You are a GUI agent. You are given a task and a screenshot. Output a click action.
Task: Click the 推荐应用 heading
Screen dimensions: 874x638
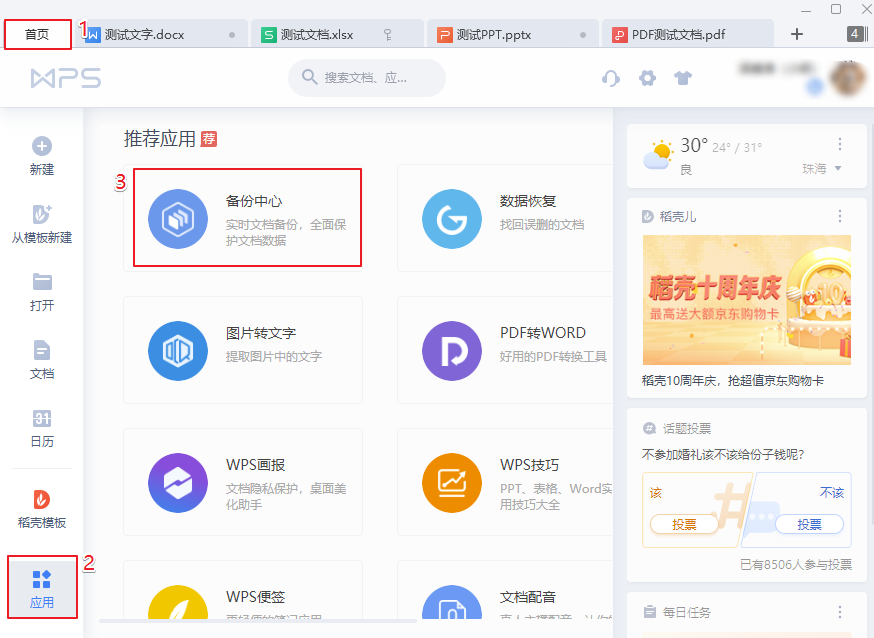[x=159, y=139]
